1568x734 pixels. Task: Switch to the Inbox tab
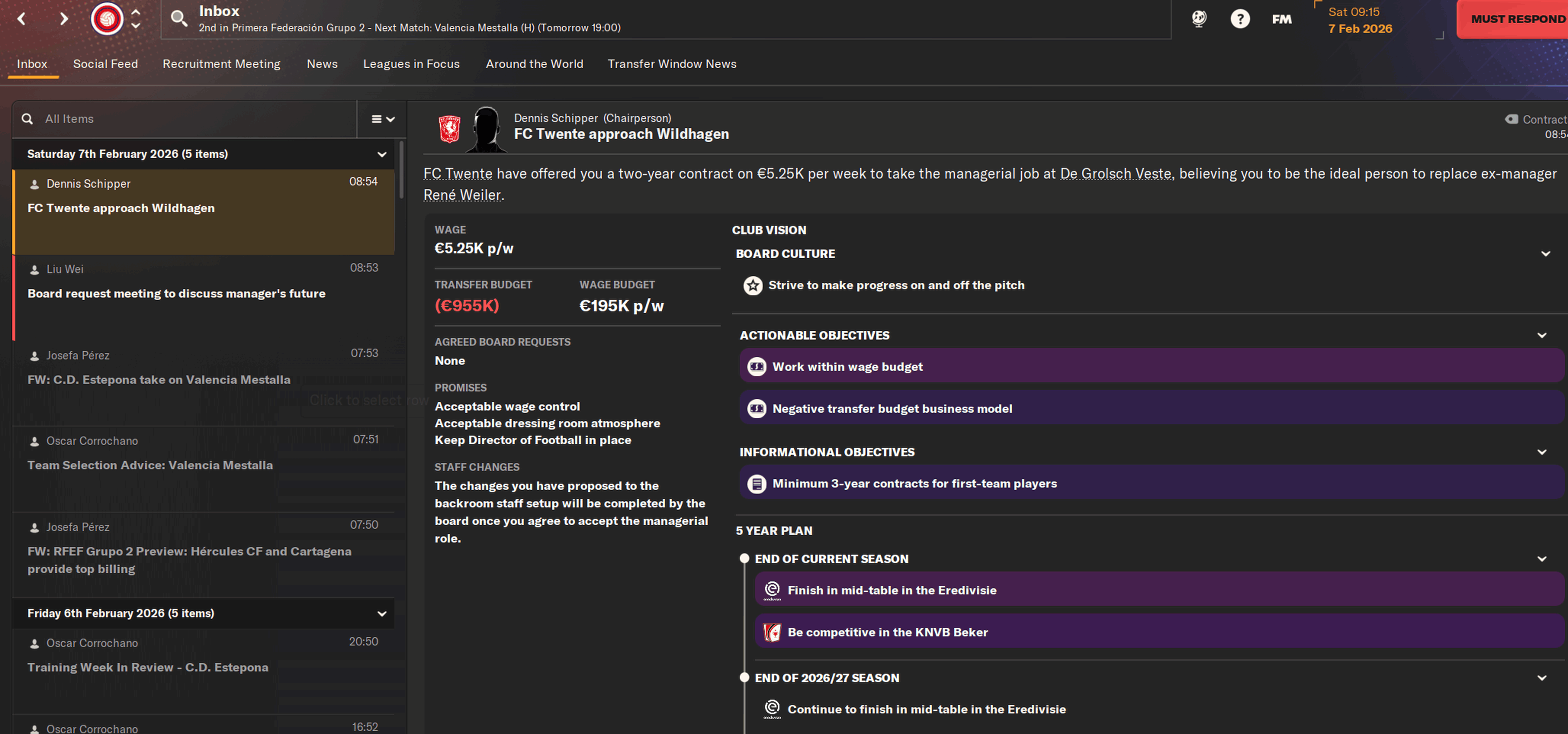click(32, 64)
